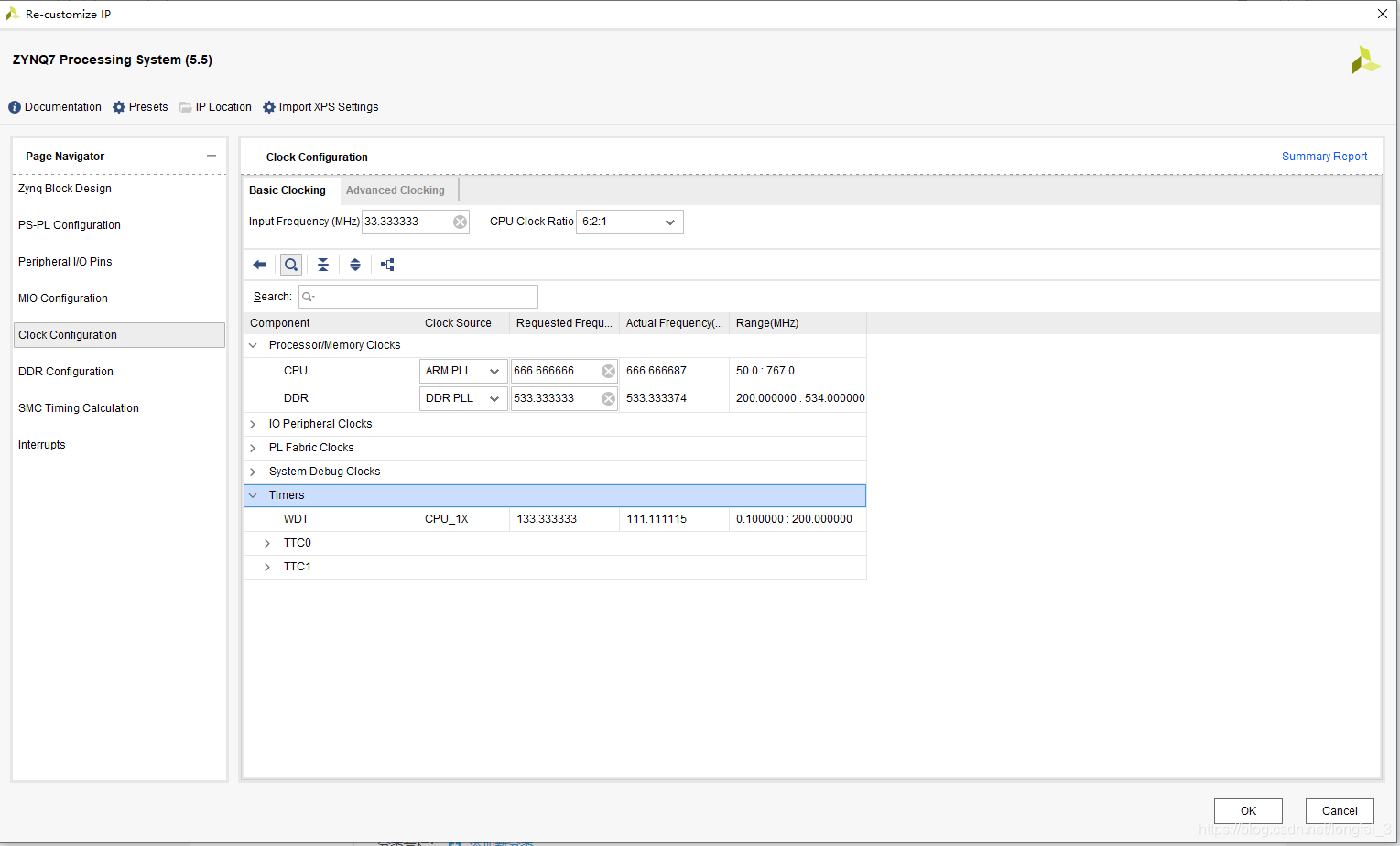Switch to Advanced Clocking tab
The width and height of the screenshot is (1400, 846).
pyautogui.click(x=396, y=190)
